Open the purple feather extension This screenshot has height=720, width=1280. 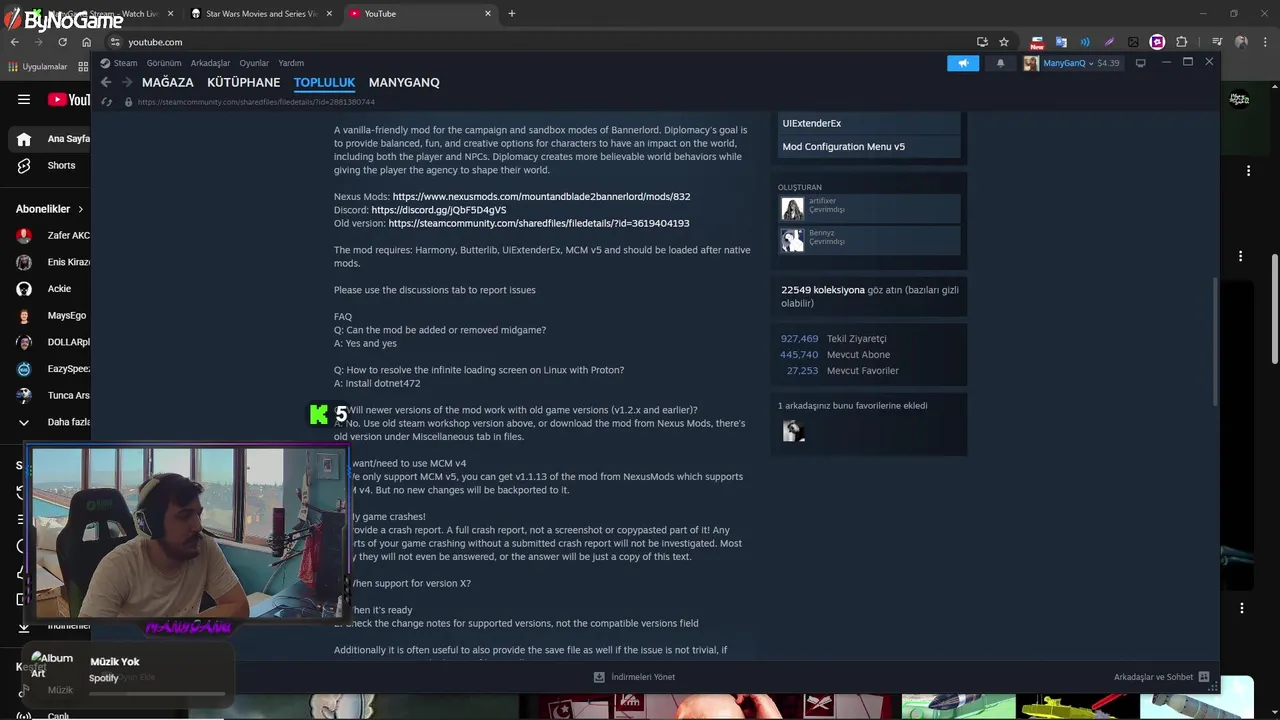point(1109,42)
